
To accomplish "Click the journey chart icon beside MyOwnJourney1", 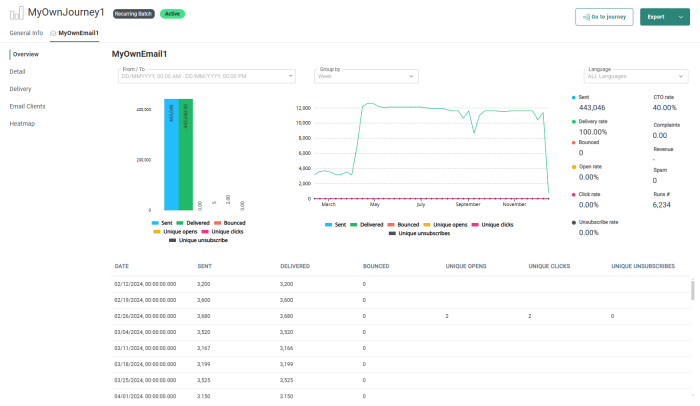I will click(15, 13).
